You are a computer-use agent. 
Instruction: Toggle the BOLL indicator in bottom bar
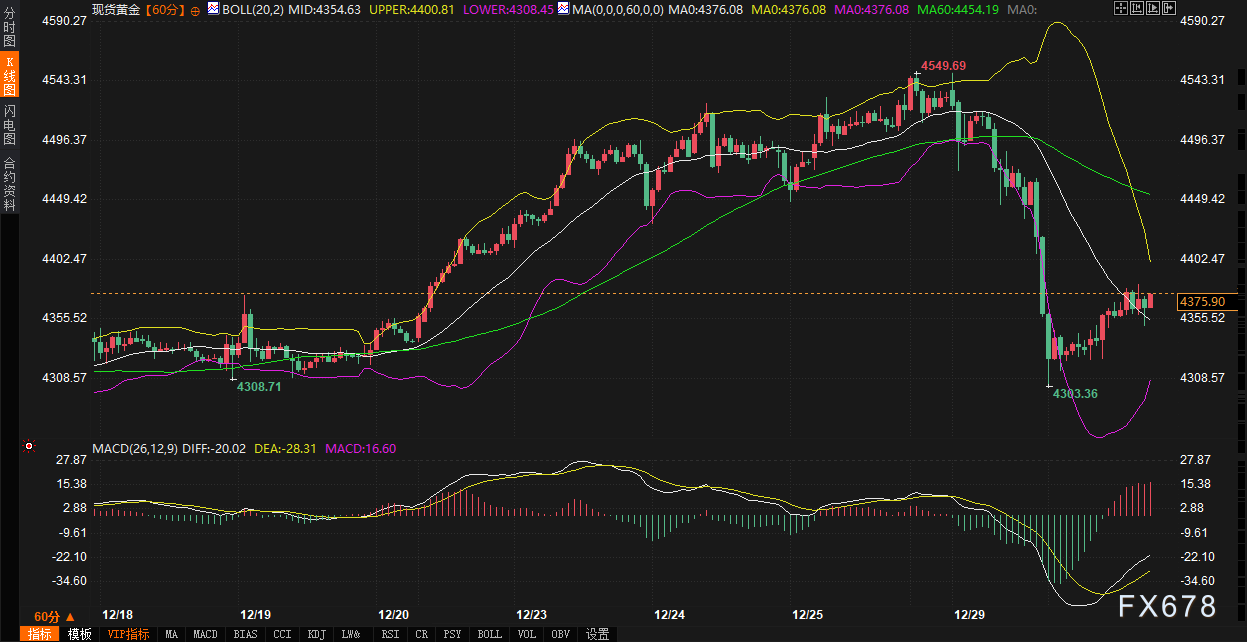pyautogui.click(x=489, y=634)
